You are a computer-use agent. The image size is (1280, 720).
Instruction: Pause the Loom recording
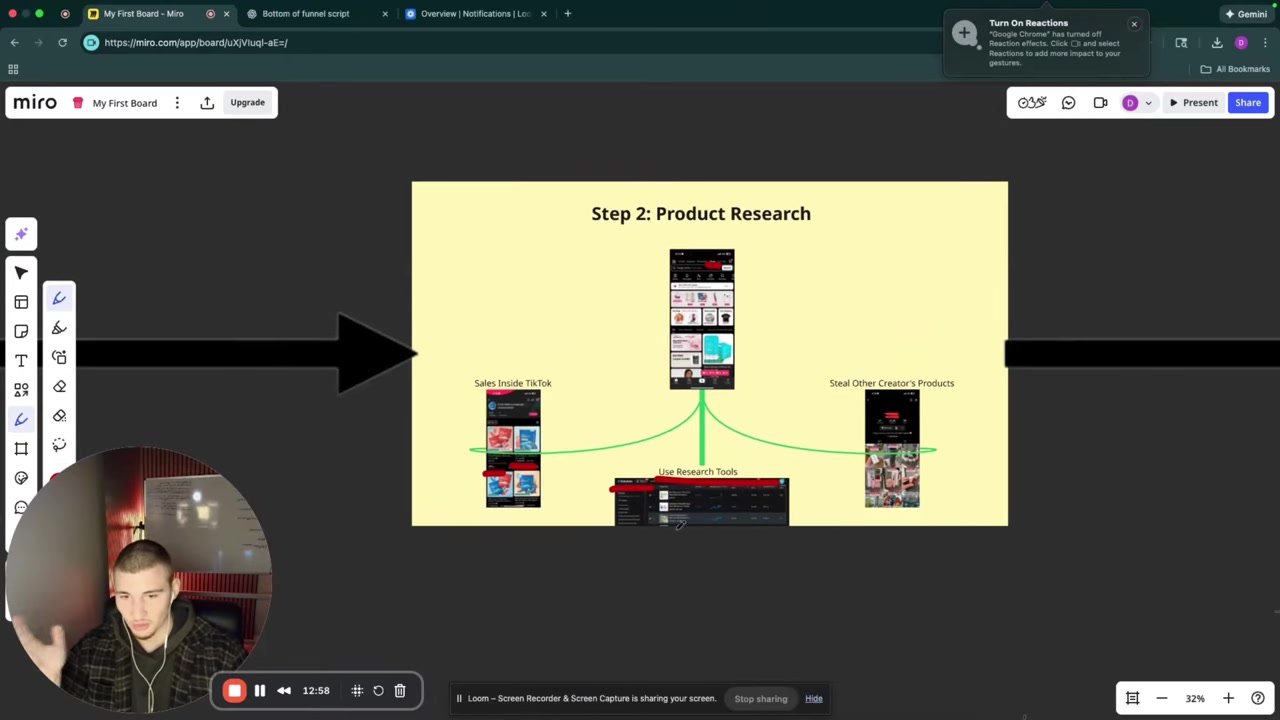point(259,690)
